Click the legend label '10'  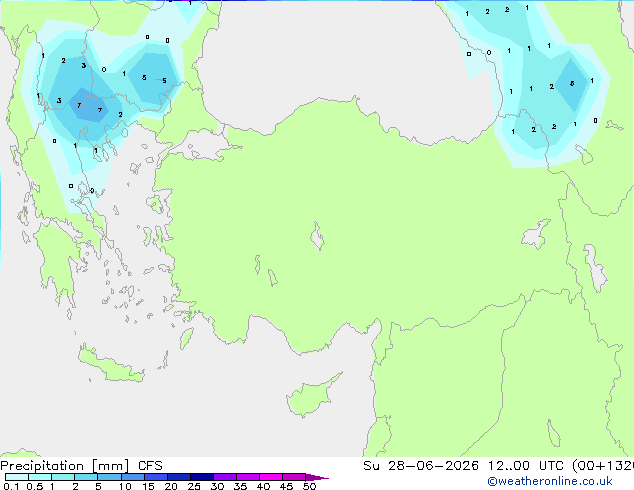pyautogui.click(x=125, y=486)
